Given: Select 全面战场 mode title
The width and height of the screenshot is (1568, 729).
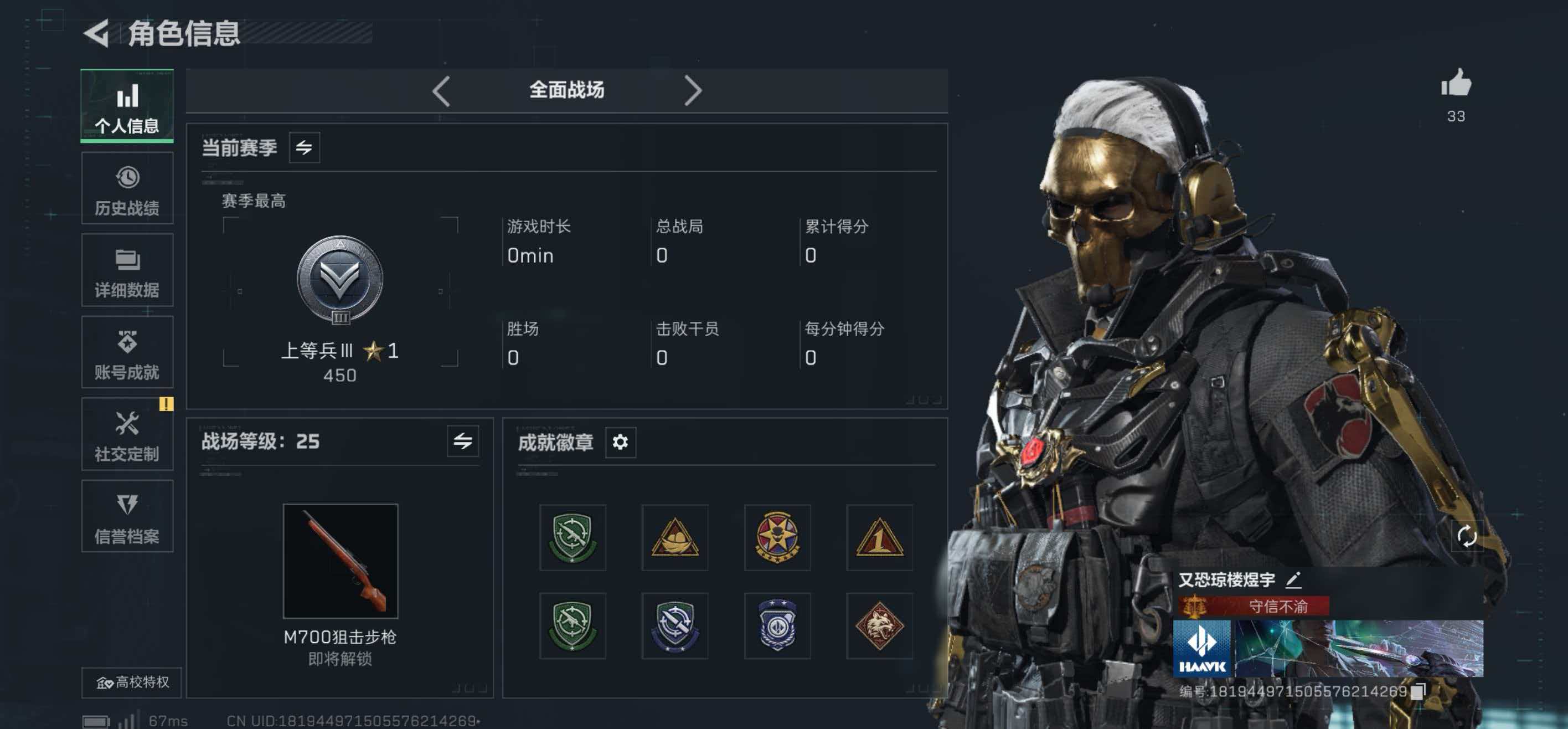Looking at the screenshot, I should tap(566, 90).
